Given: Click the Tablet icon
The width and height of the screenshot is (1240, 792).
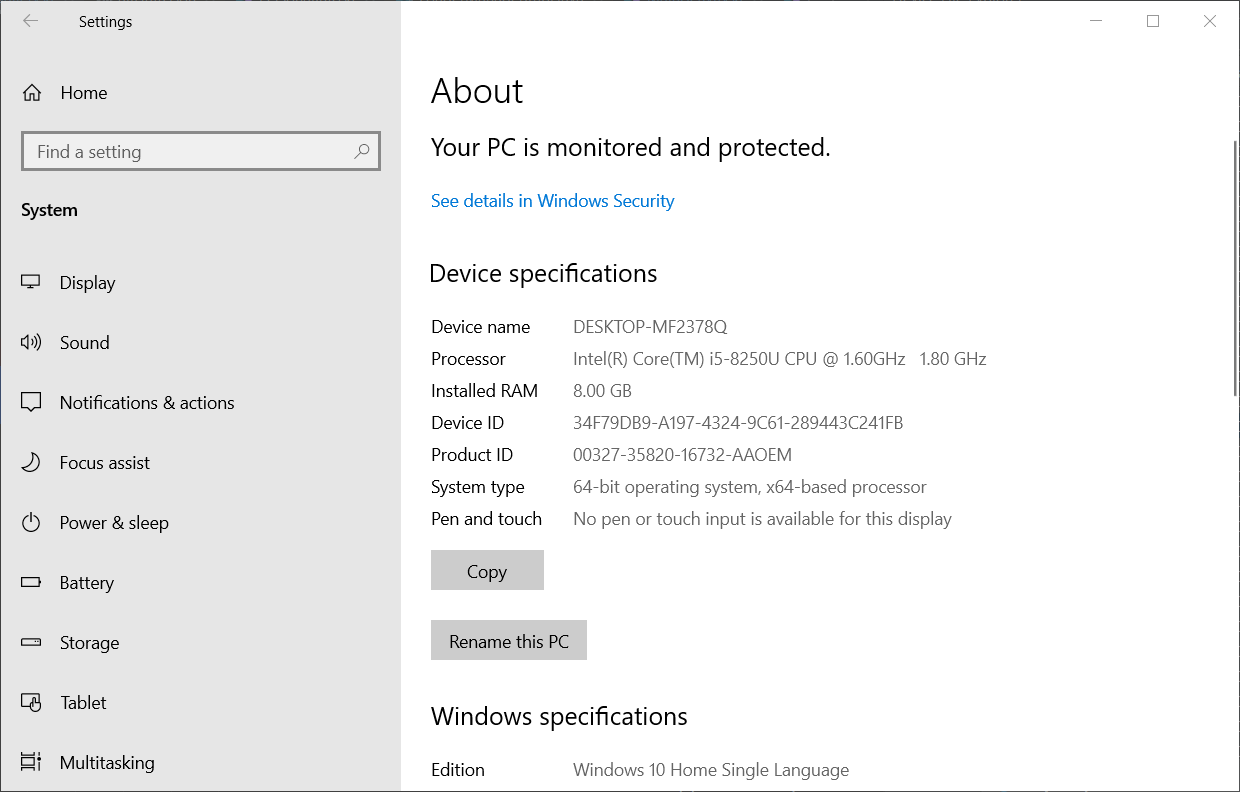Looking at the screenshot, I should click(31, 703).
